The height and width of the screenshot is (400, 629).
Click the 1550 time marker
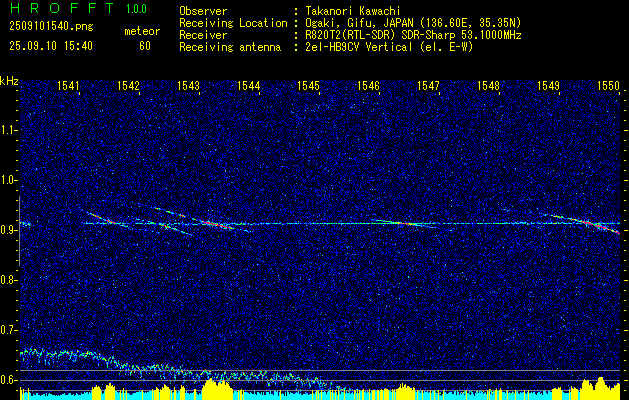pyautogui.click(x=609, y=85)
